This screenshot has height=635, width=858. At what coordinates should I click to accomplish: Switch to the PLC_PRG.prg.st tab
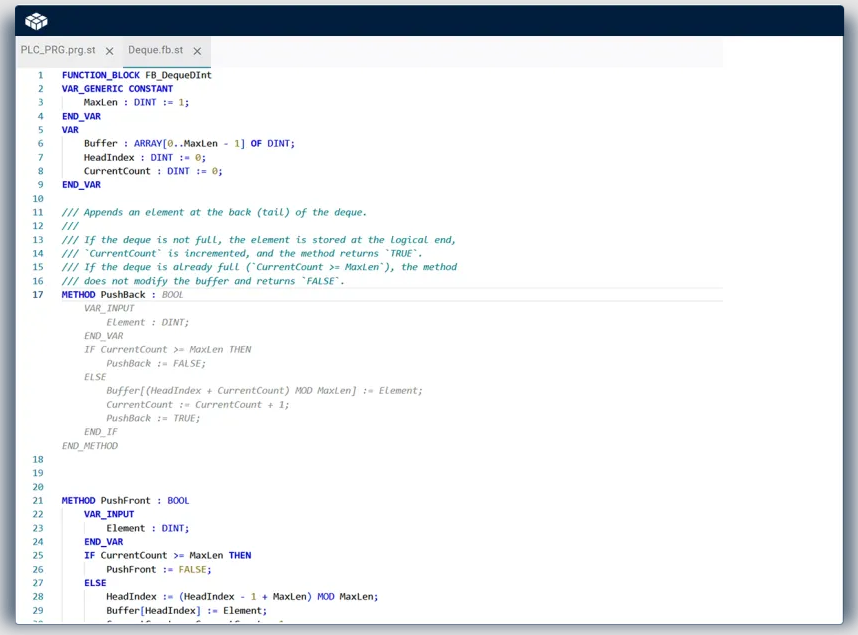[58, 50]
